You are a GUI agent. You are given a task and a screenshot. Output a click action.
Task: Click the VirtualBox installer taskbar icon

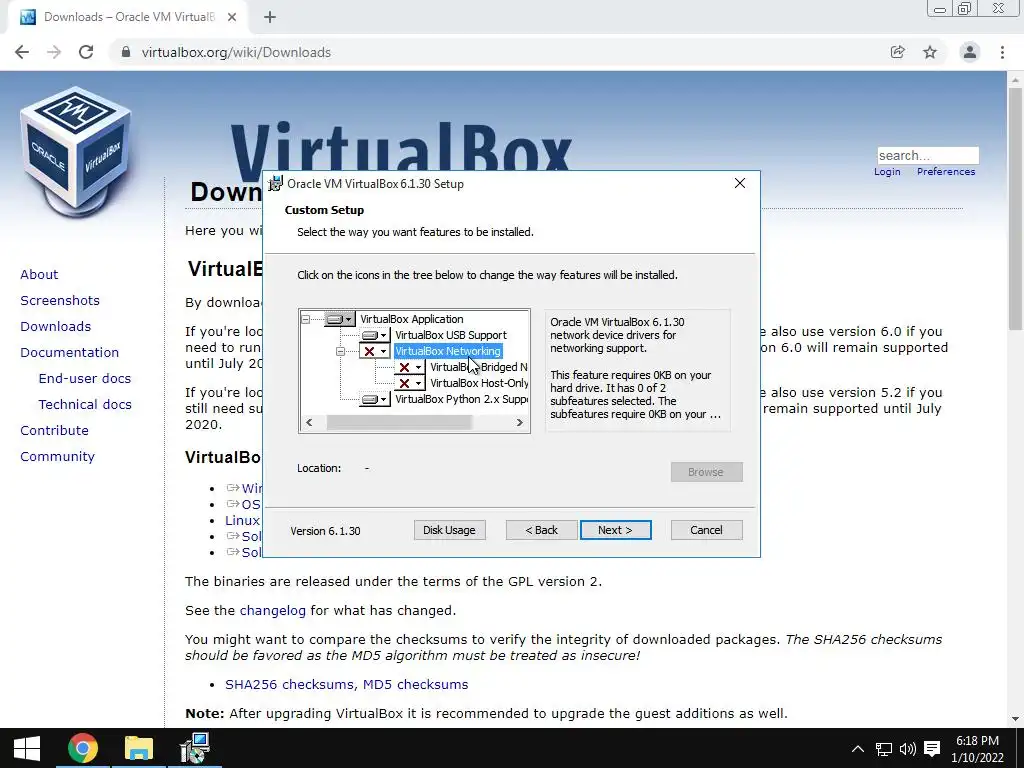[195, 748]
